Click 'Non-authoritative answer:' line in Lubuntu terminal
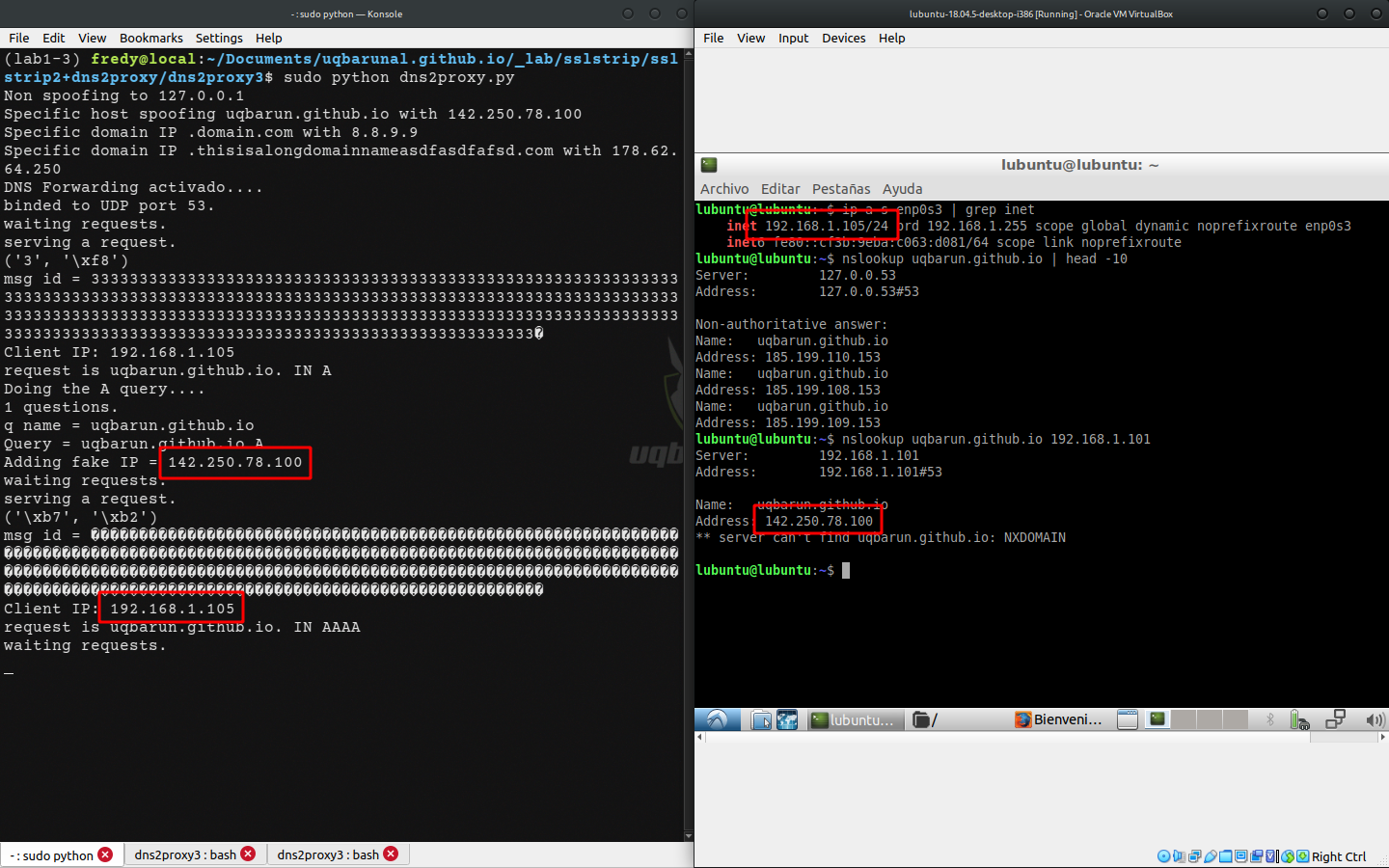1389x868 pixels. pyautogui.click(x=791, y=324)
